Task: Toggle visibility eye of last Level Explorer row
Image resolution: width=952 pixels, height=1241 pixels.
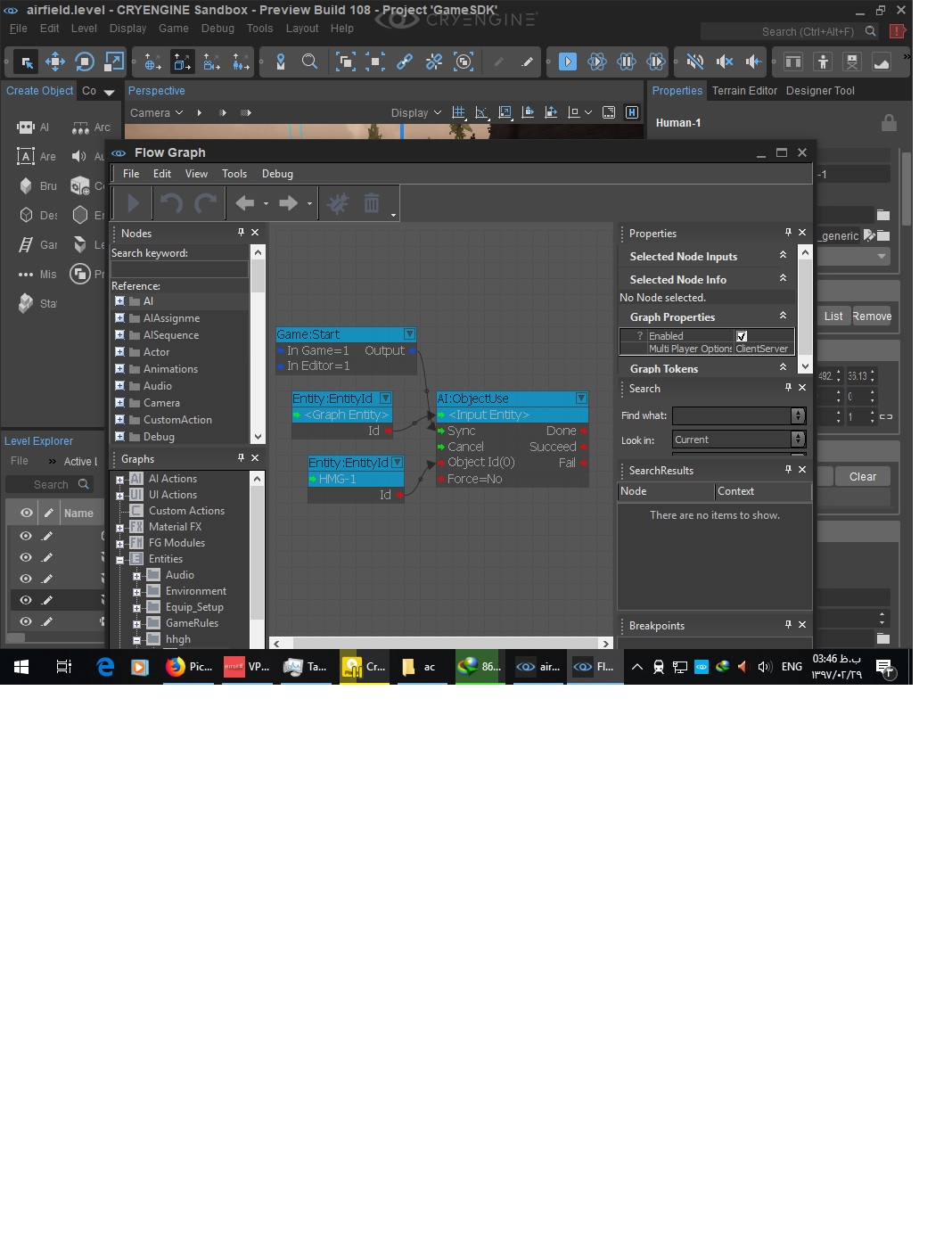Action: pyautogui.click(x=26, y=621)
